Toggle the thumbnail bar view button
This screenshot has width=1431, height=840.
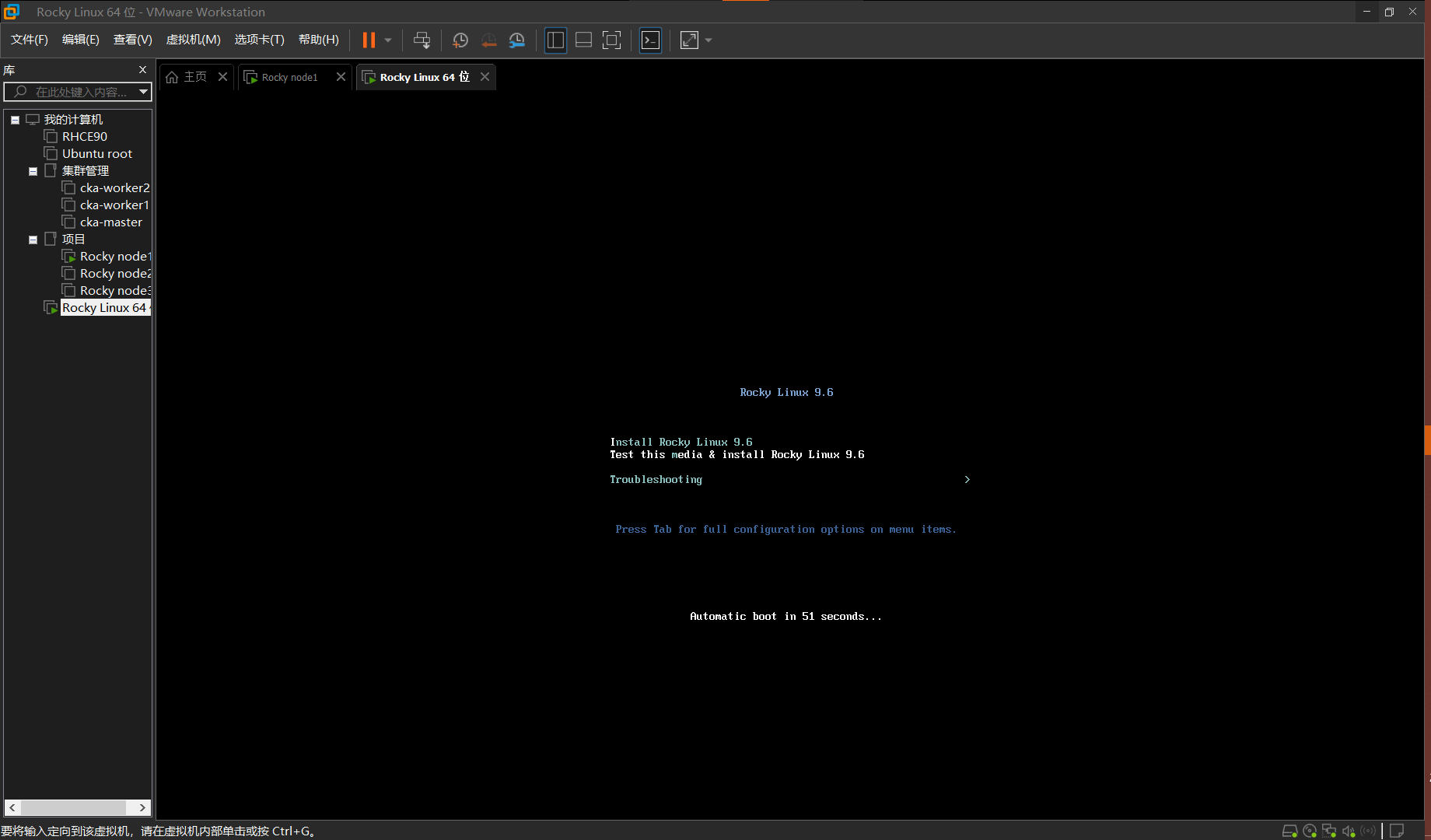[583, 40]
